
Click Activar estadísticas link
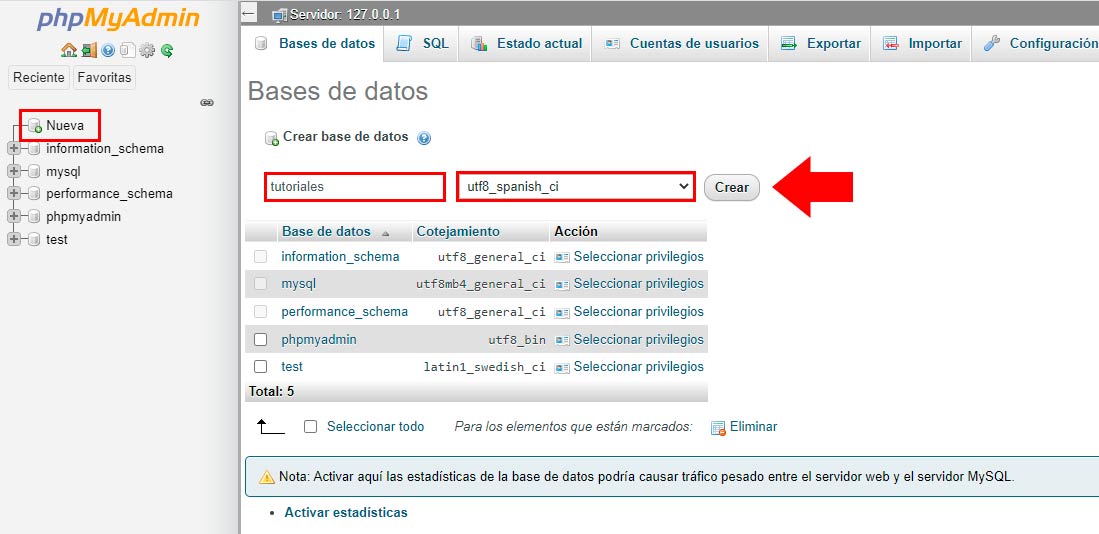pos(346,512)
